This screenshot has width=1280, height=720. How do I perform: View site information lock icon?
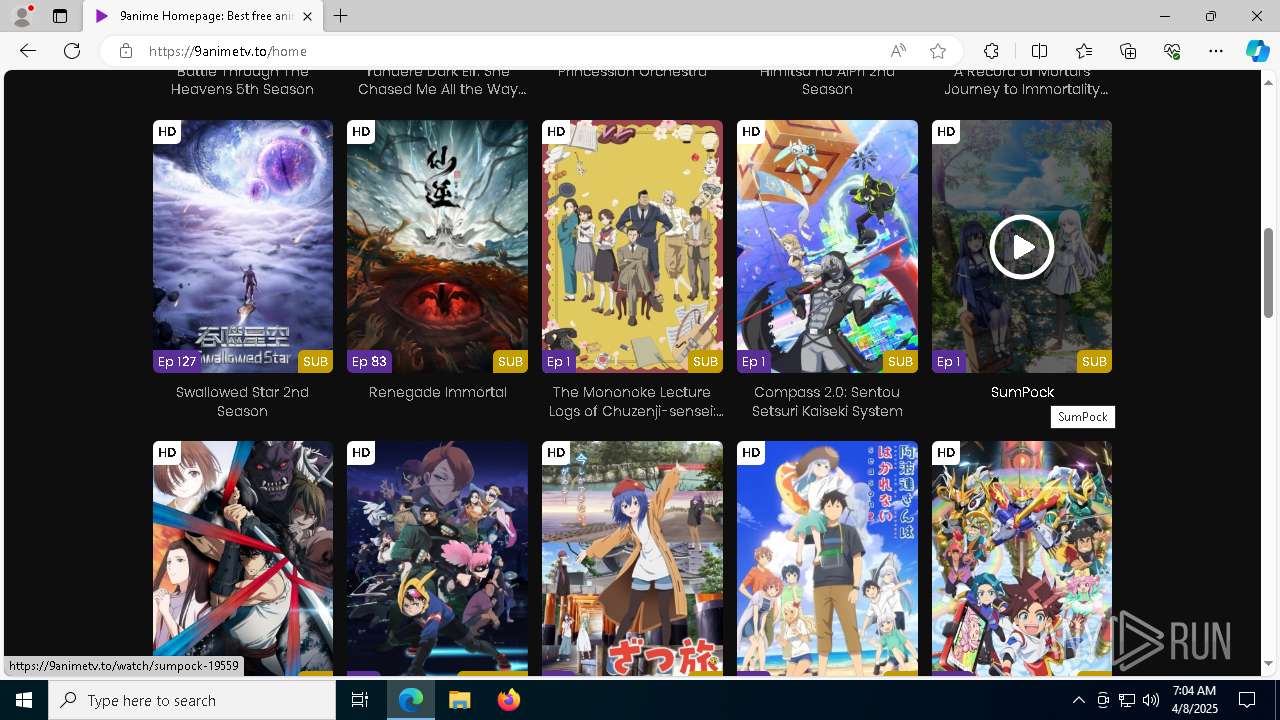tap(125, 51)
